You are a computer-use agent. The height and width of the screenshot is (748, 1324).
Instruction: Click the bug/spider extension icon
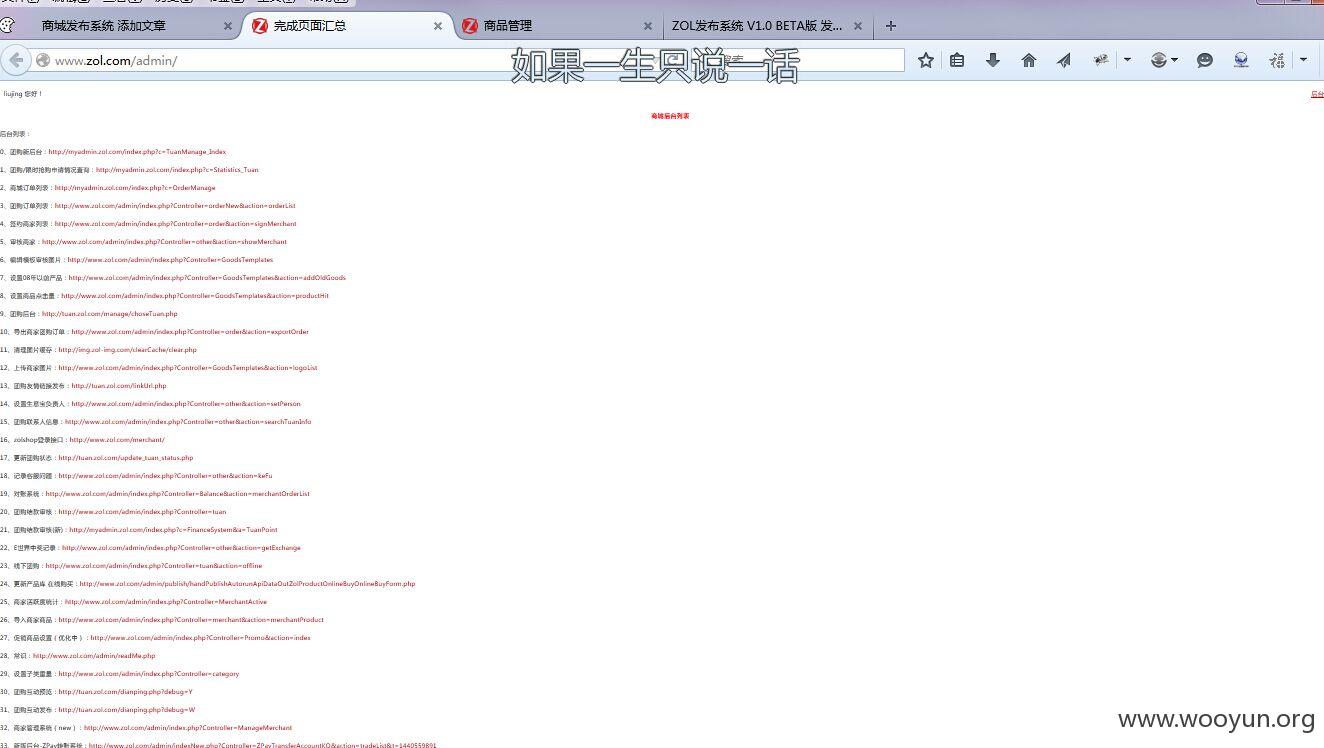coord(1101,60)
